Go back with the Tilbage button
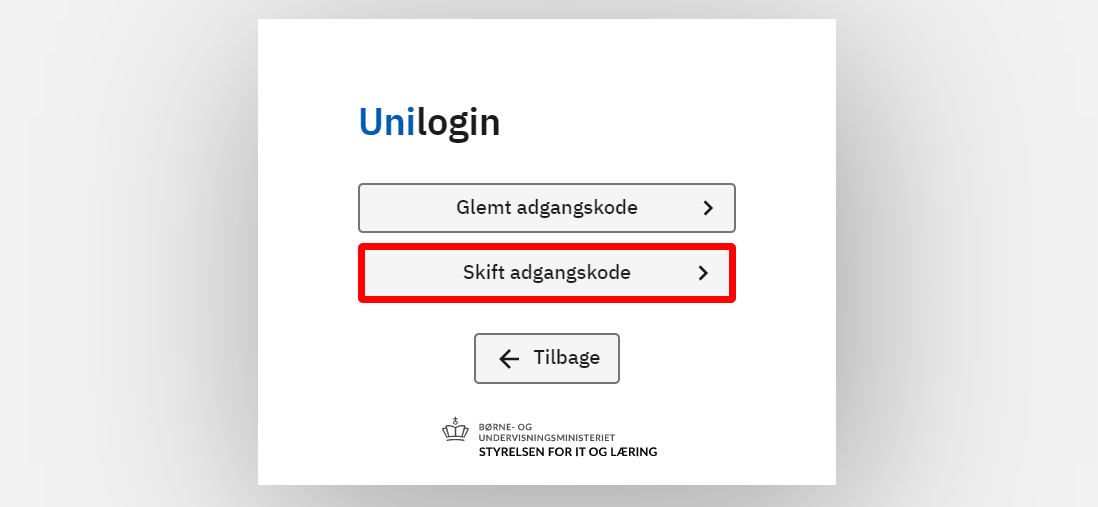Viewport: 1098px width, 507px height. pyautogui.click(x=546, y=358)
